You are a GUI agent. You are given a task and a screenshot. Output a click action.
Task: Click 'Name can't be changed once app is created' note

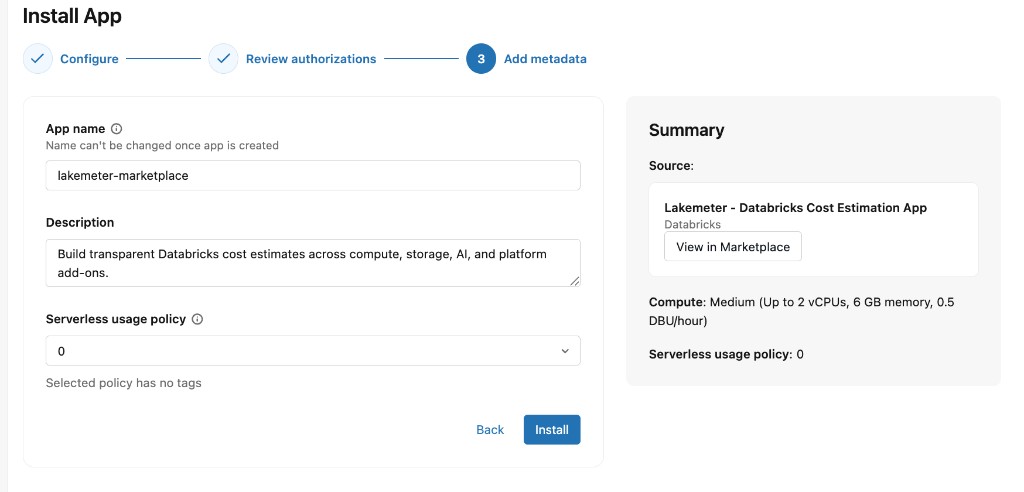tap(162, 145)
